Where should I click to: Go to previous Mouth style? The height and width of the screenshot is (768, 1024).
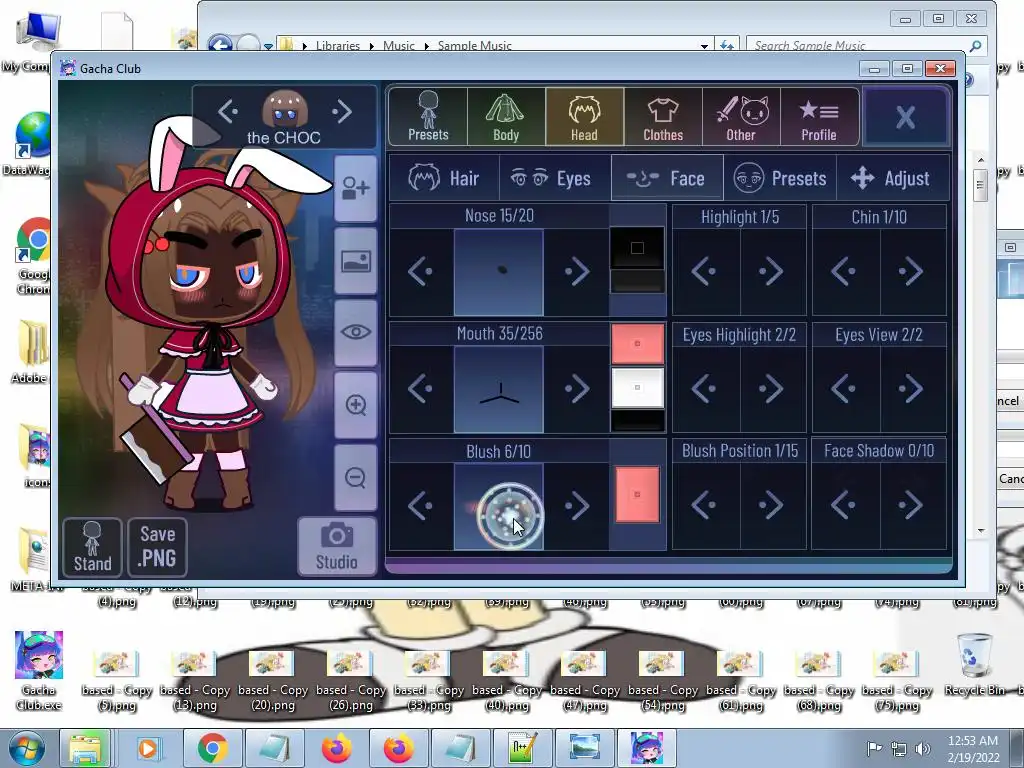pos(421,389)
